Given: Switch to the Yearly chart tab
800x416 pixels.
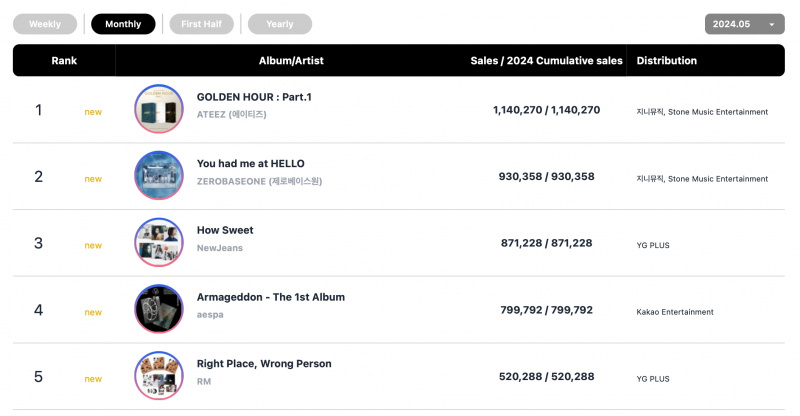Looking at the screenshot, I should (x=280, y=24).
